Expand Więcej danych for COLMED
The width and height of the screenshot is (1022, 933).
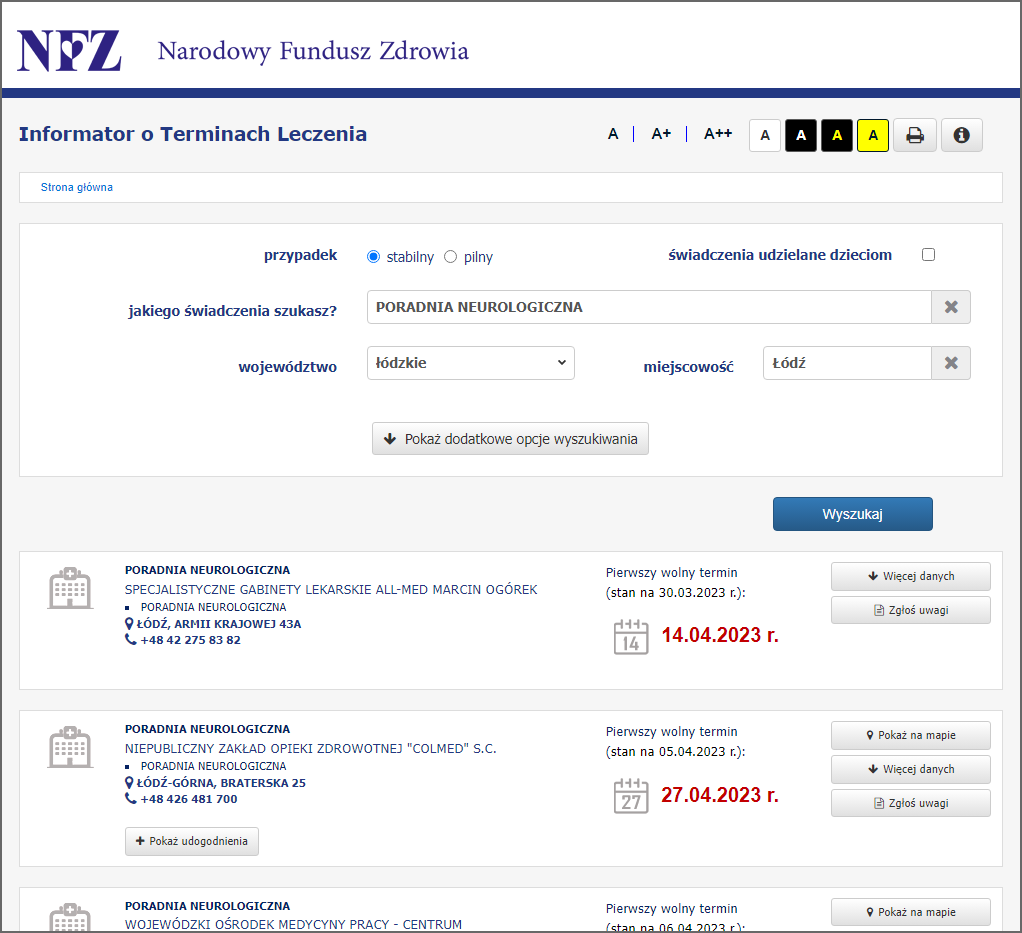coord(911,769)
